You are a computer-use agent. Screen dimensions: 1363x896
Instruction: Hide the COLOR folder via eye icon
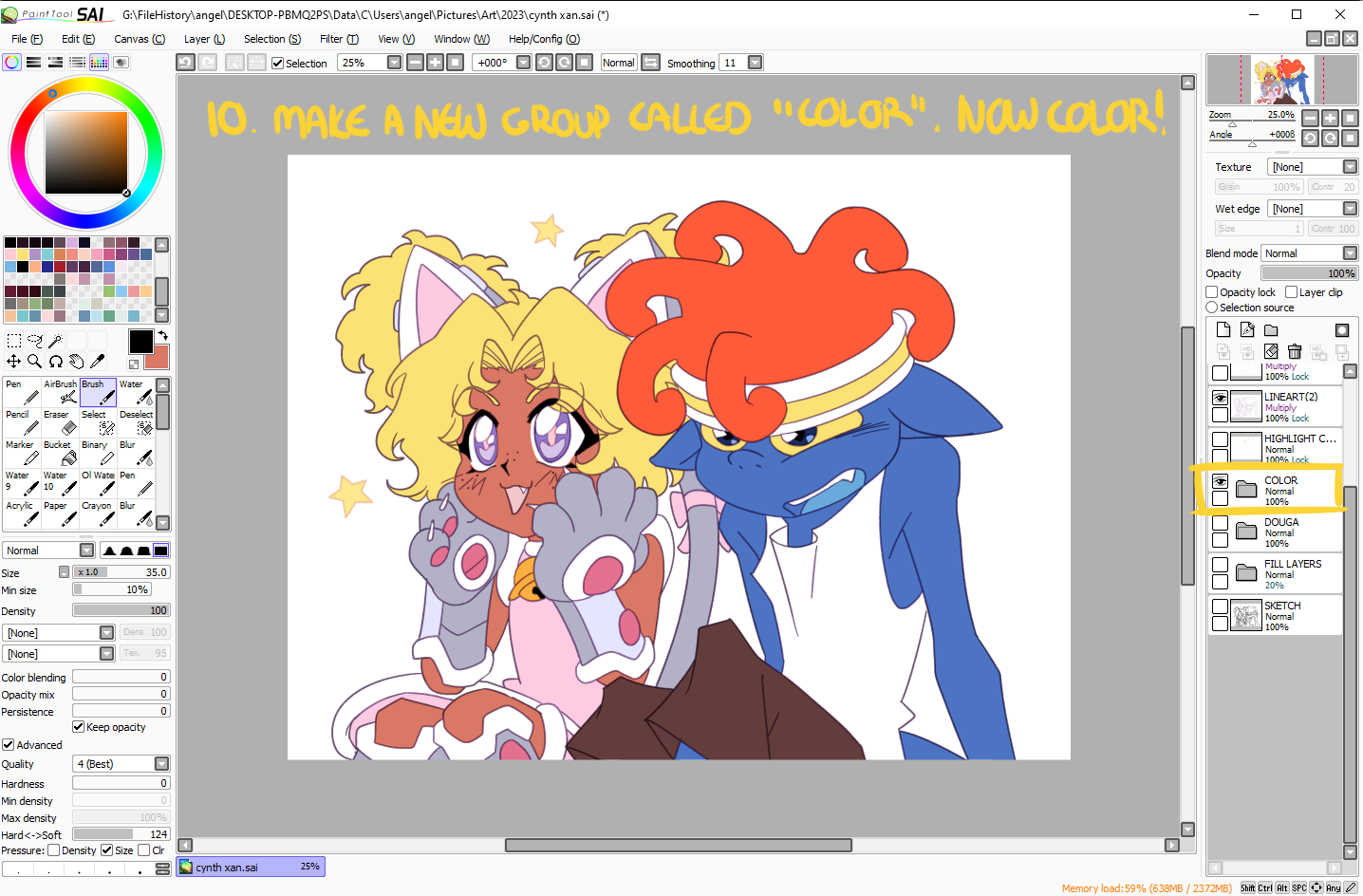point(1220,482)
